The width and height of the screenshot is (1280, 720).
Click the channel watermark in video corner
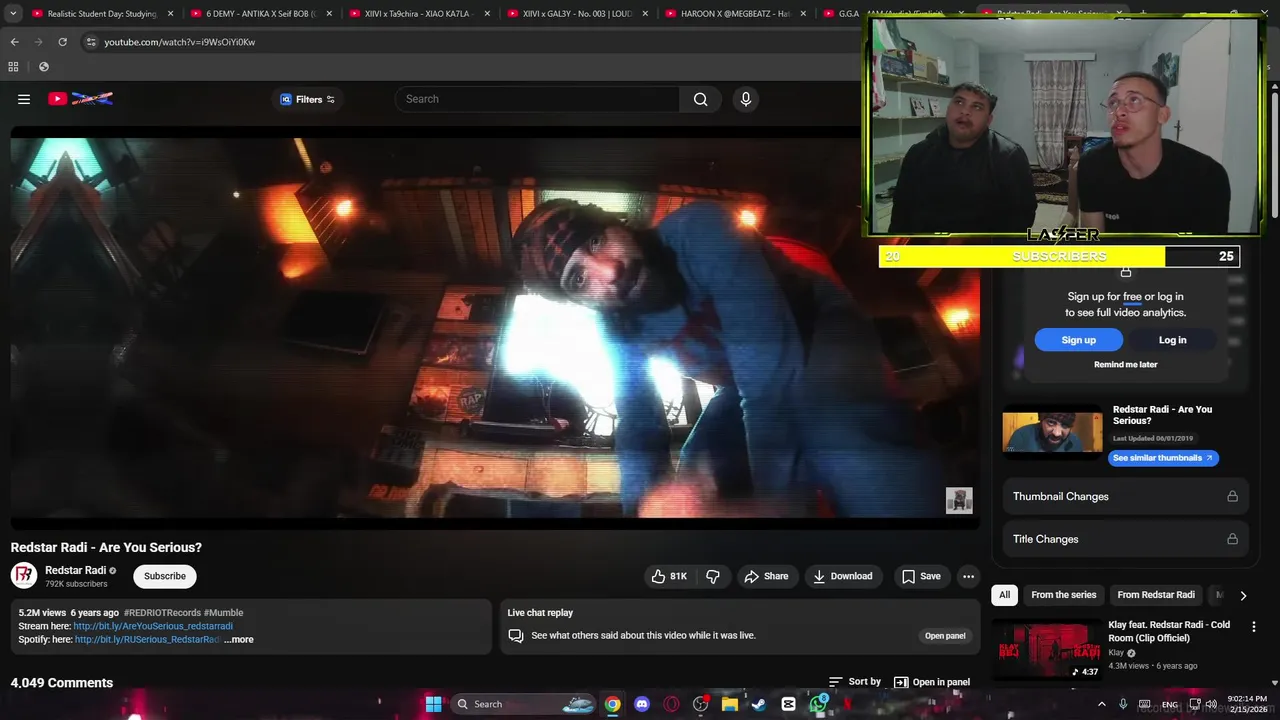point(959,500)
